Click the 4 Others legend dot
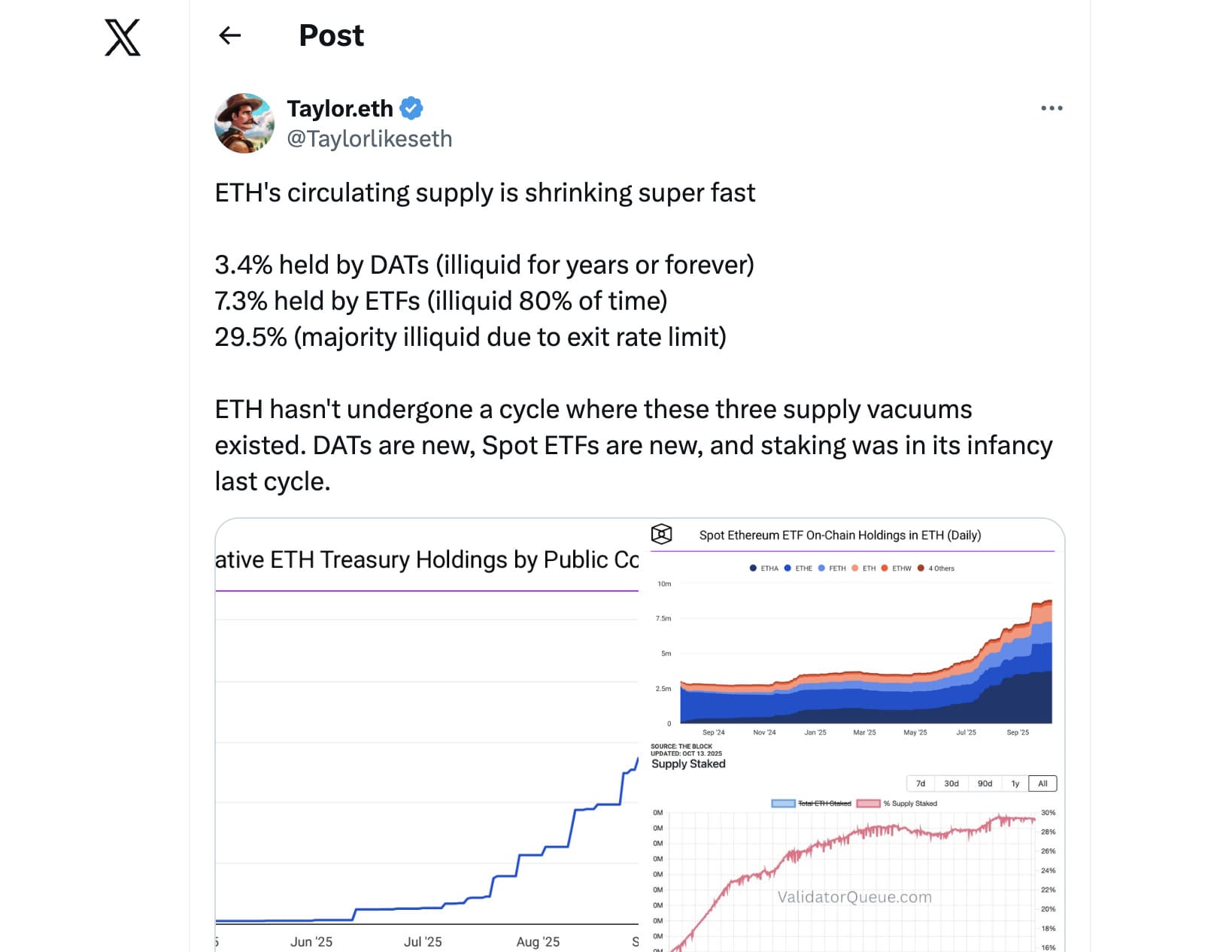 921,568
